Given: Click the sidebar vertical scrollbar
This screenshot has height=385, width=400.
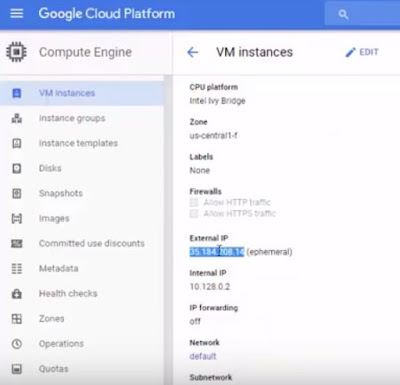Looking at the screenshot, I should (x=168, y=230).
